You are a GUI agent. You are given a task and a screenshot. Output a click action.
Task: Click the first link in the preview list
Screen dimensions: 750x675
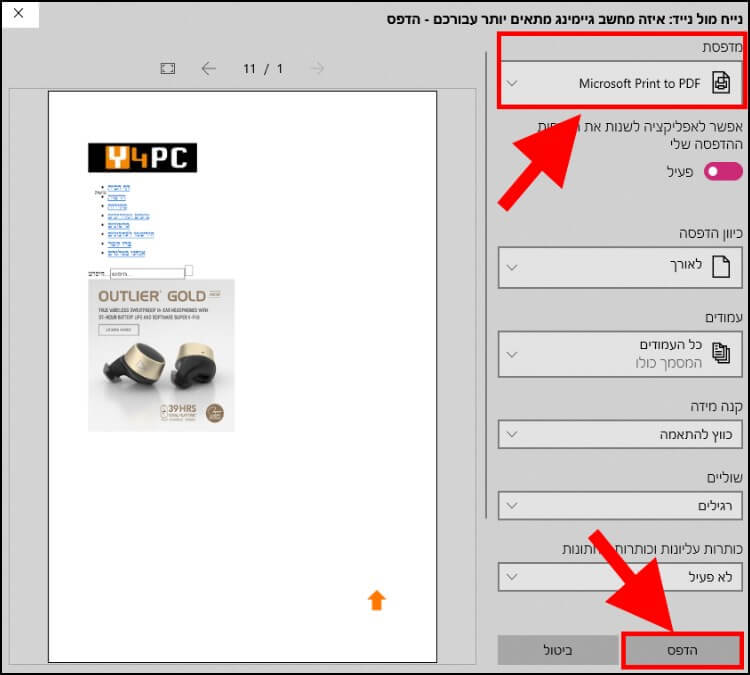tap(119, 188)
